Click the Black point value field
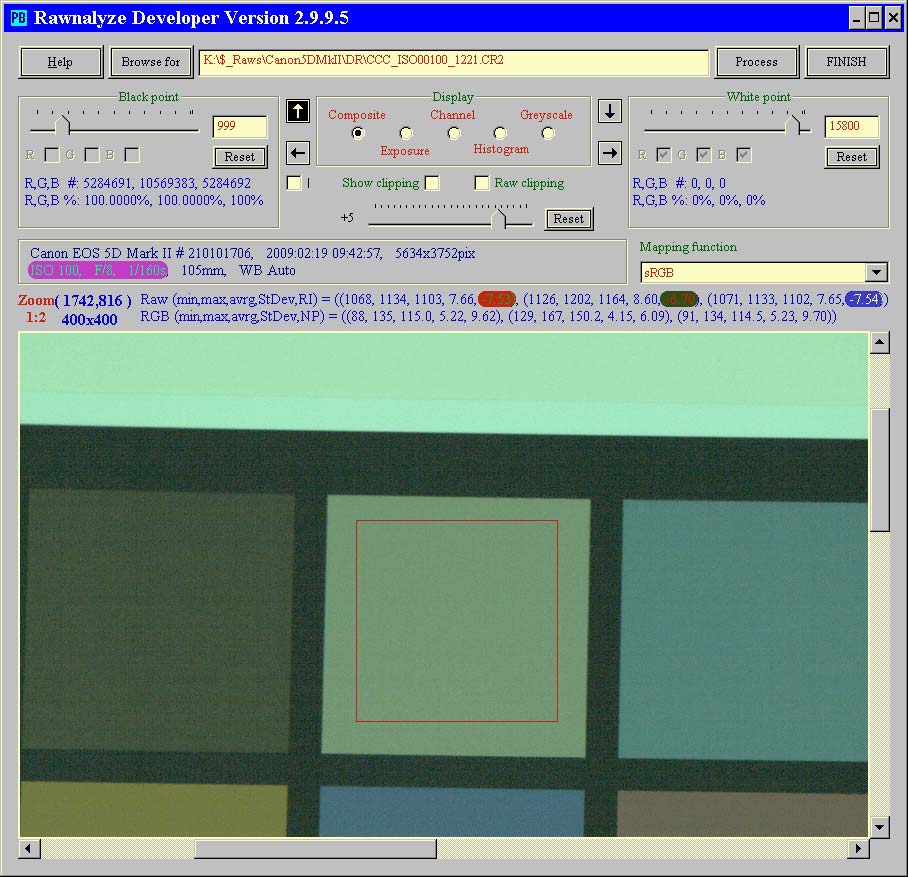Screen dimensions: 908x877 (240, 127)
